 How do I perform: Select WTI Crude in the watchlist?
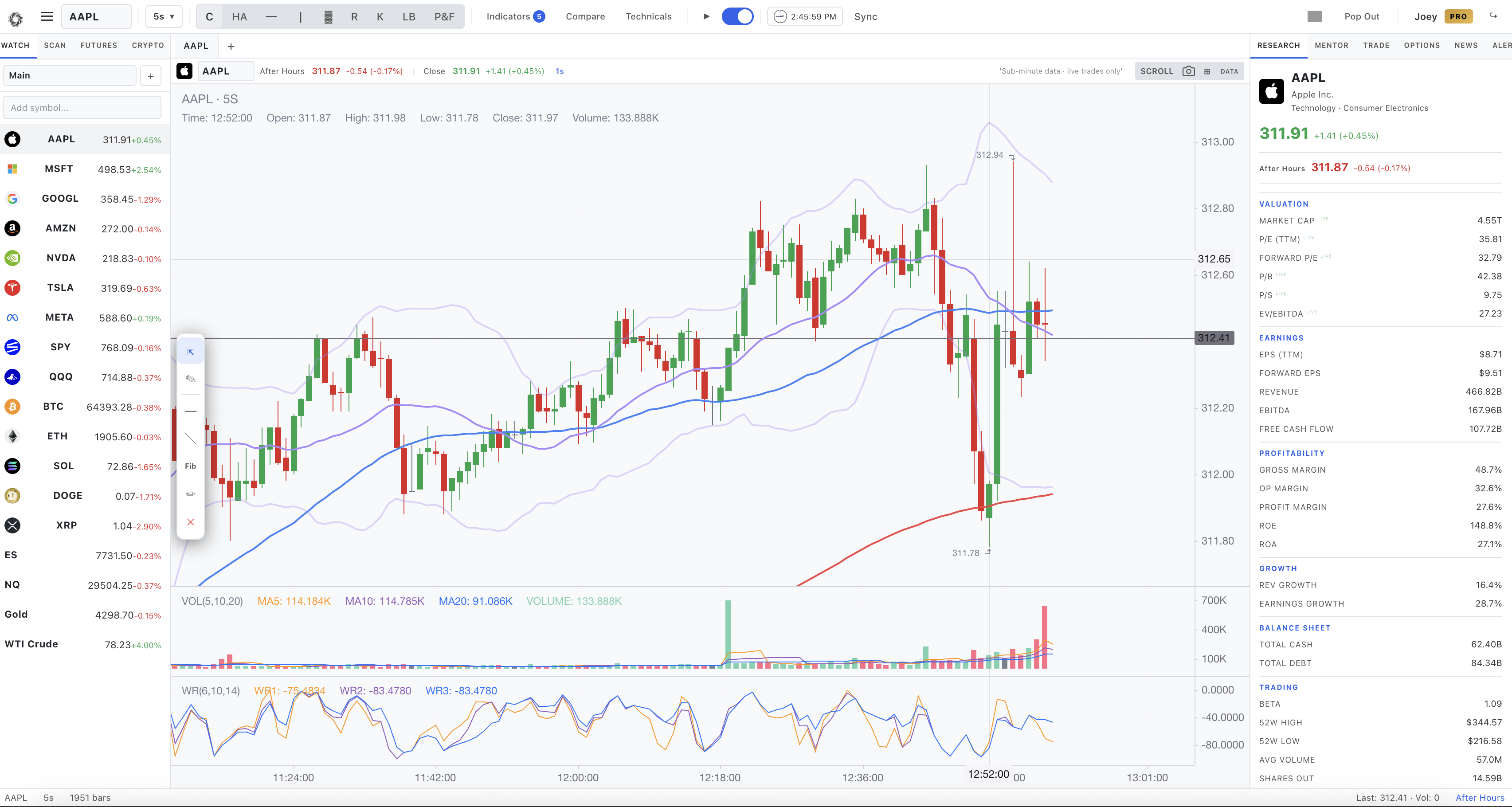tap(85, 644)
